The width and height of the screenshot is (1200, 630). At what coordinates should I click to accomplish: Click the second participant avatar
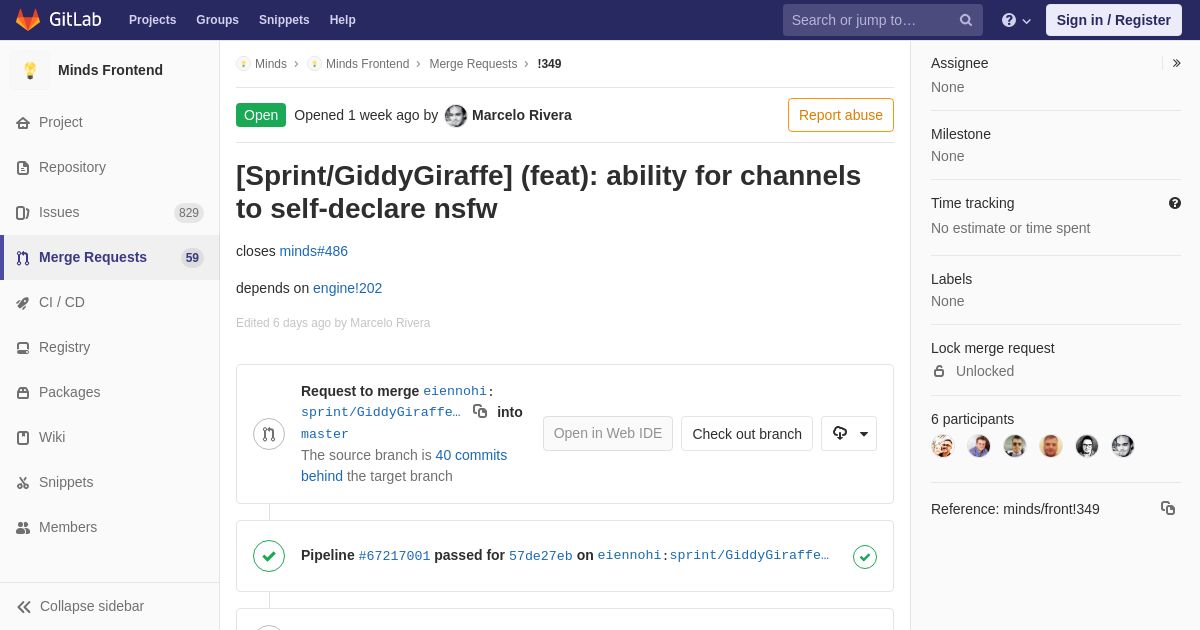click(979, 446)
